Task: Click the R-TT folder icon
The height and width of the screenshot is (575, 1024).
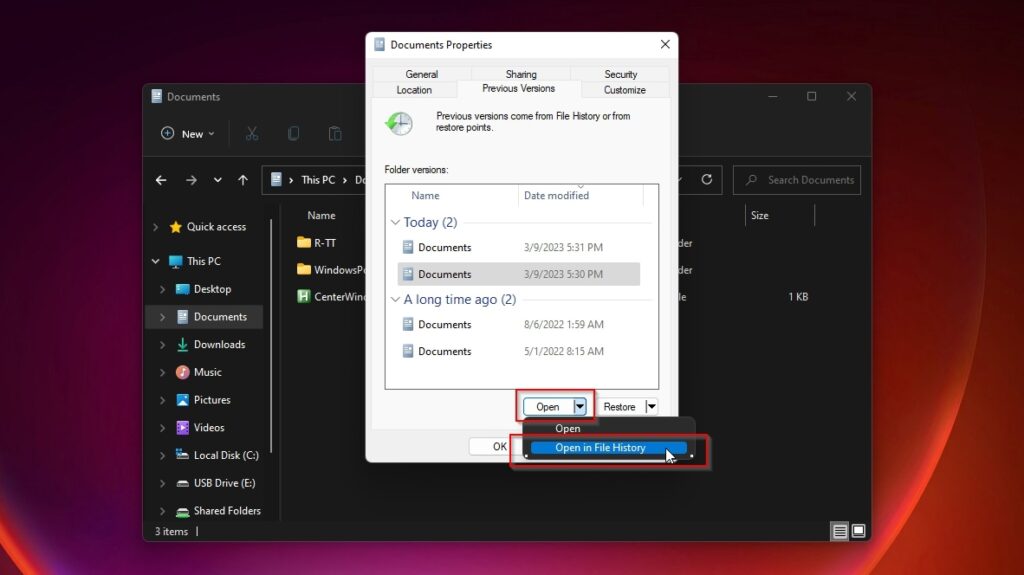Action: tap(304, 242)
